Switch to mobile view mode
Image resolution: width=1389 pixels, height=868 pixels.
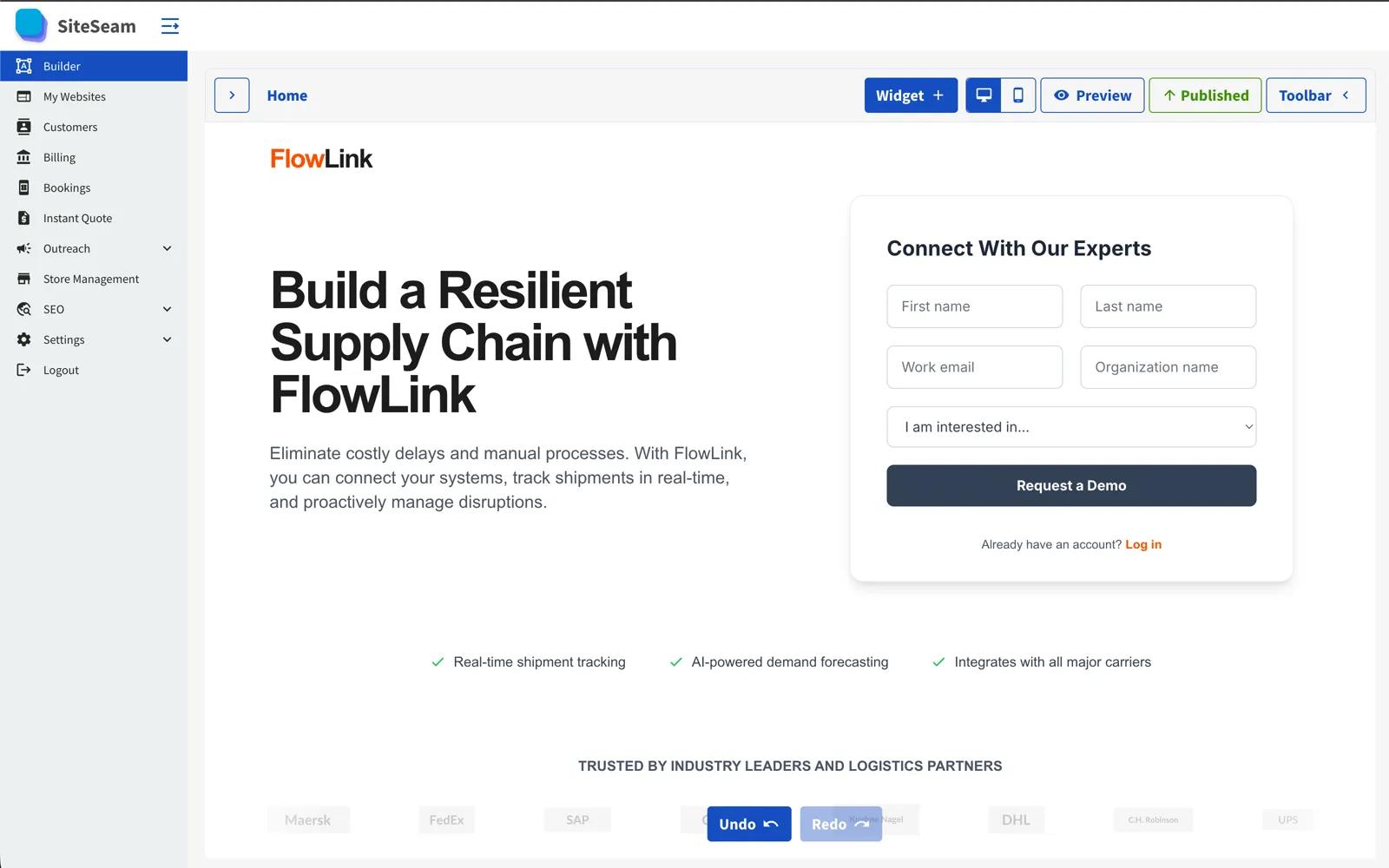1018,95
